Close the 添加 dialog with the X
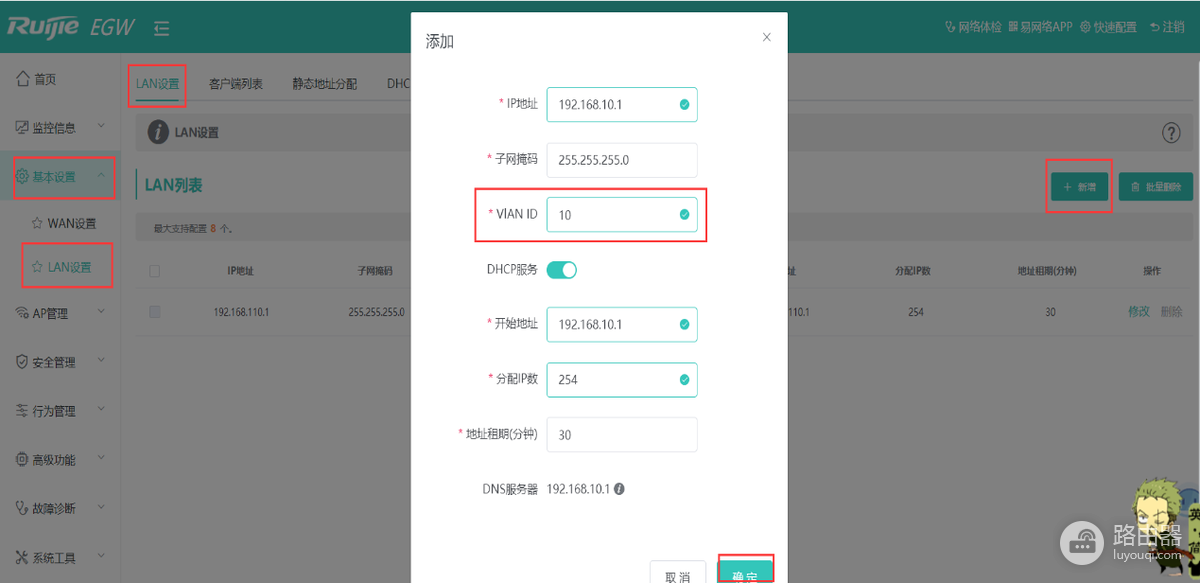Viewport: 1200px width, 583px height. click(767, 37)
